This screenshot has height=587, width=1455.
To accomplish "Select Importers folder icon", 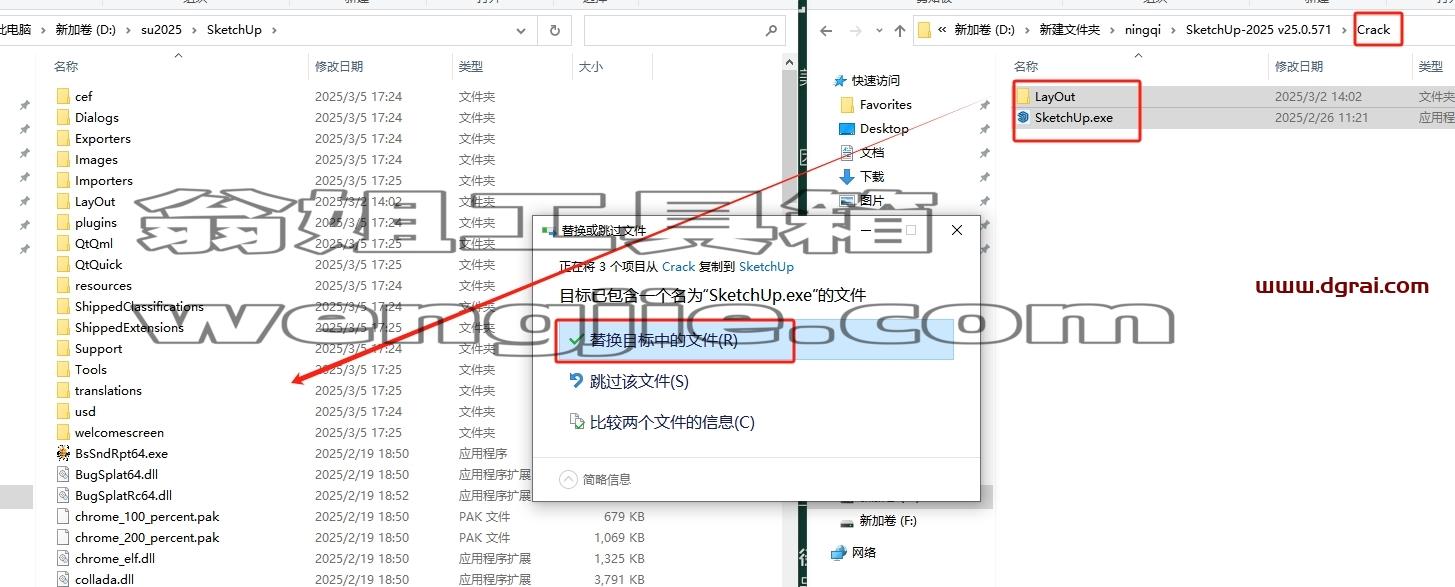I will [x=64, y=180].
